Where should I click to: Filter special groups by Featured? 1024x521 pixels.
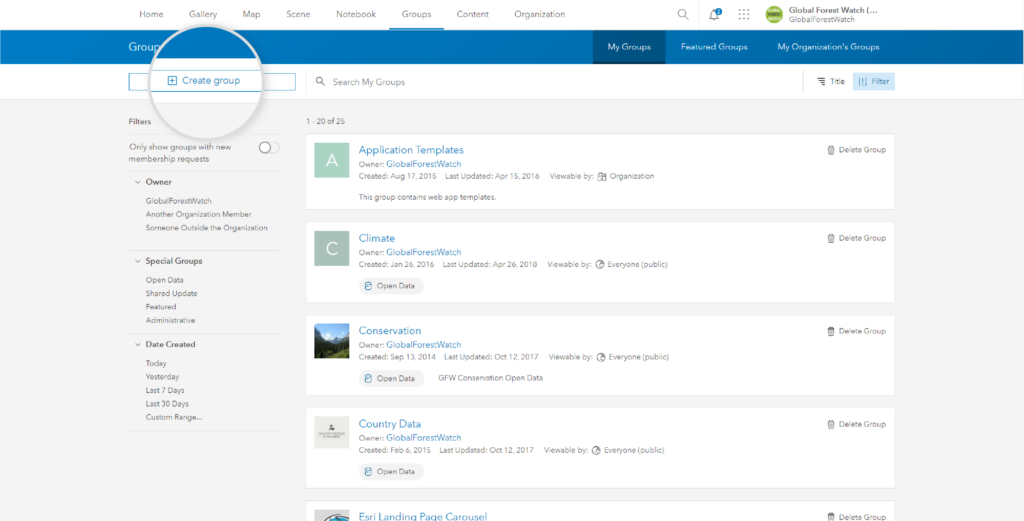tap(161, 307)
